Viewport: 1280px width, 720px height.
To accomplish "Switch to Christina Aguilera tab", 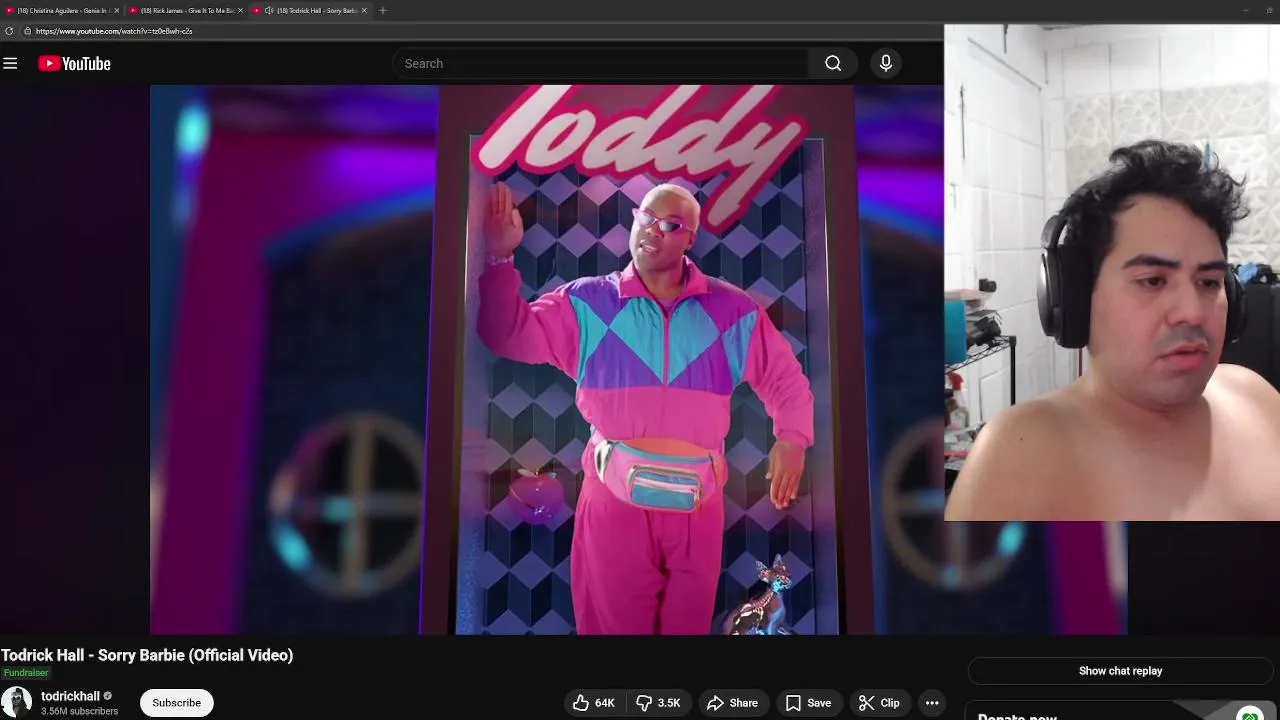I will coord(62,10).
